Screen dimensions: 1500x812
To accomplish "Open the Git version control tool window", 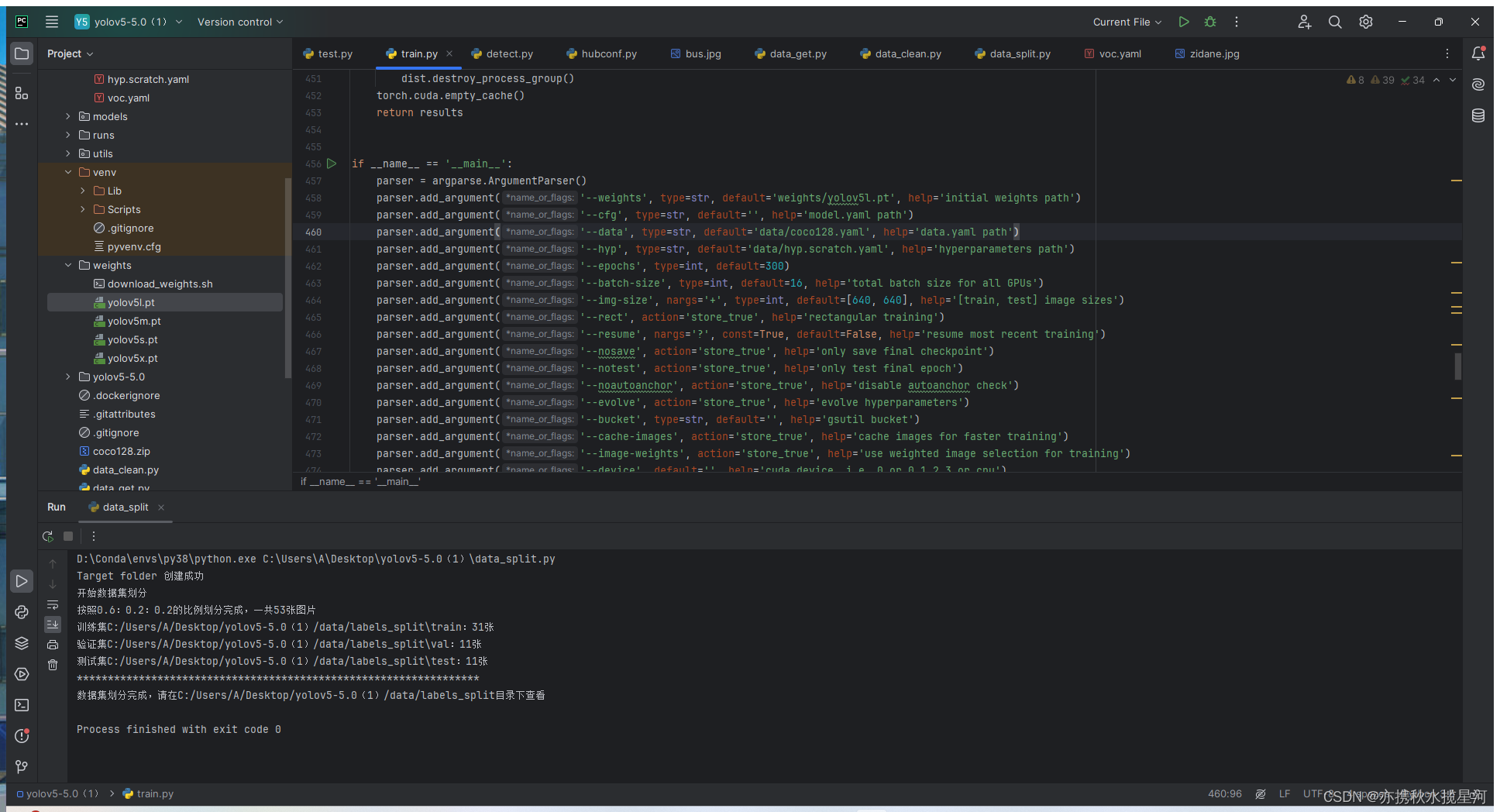I will click(22, 767).
